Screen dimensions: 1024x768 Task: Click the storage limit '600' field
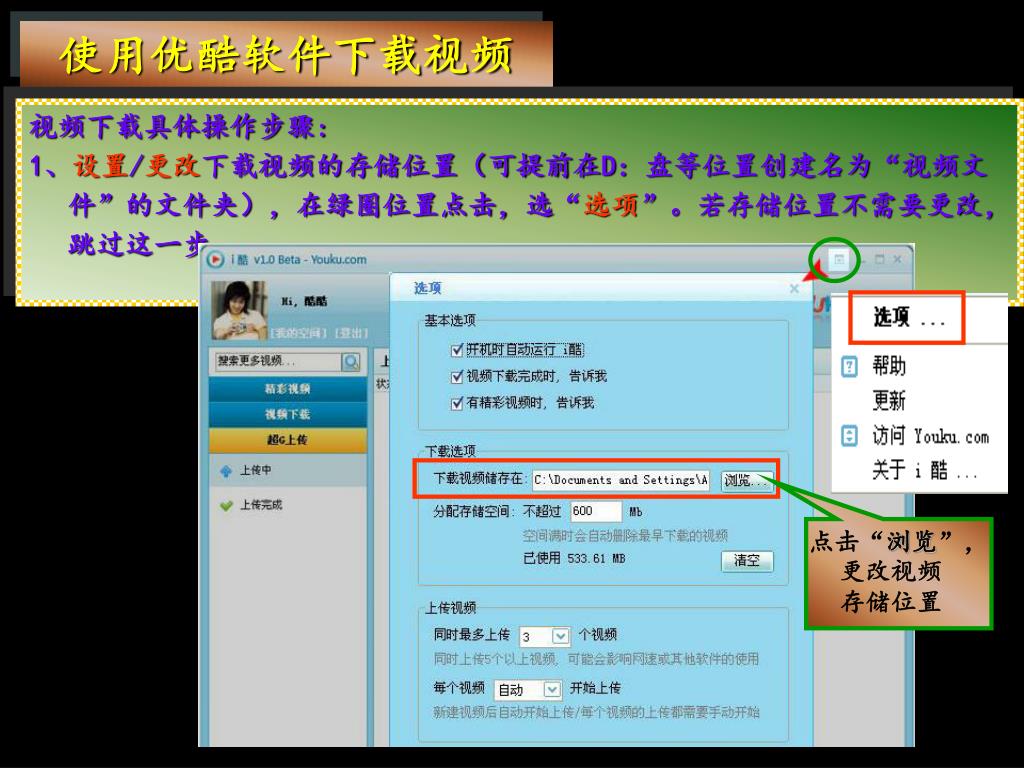coord(596,511)
